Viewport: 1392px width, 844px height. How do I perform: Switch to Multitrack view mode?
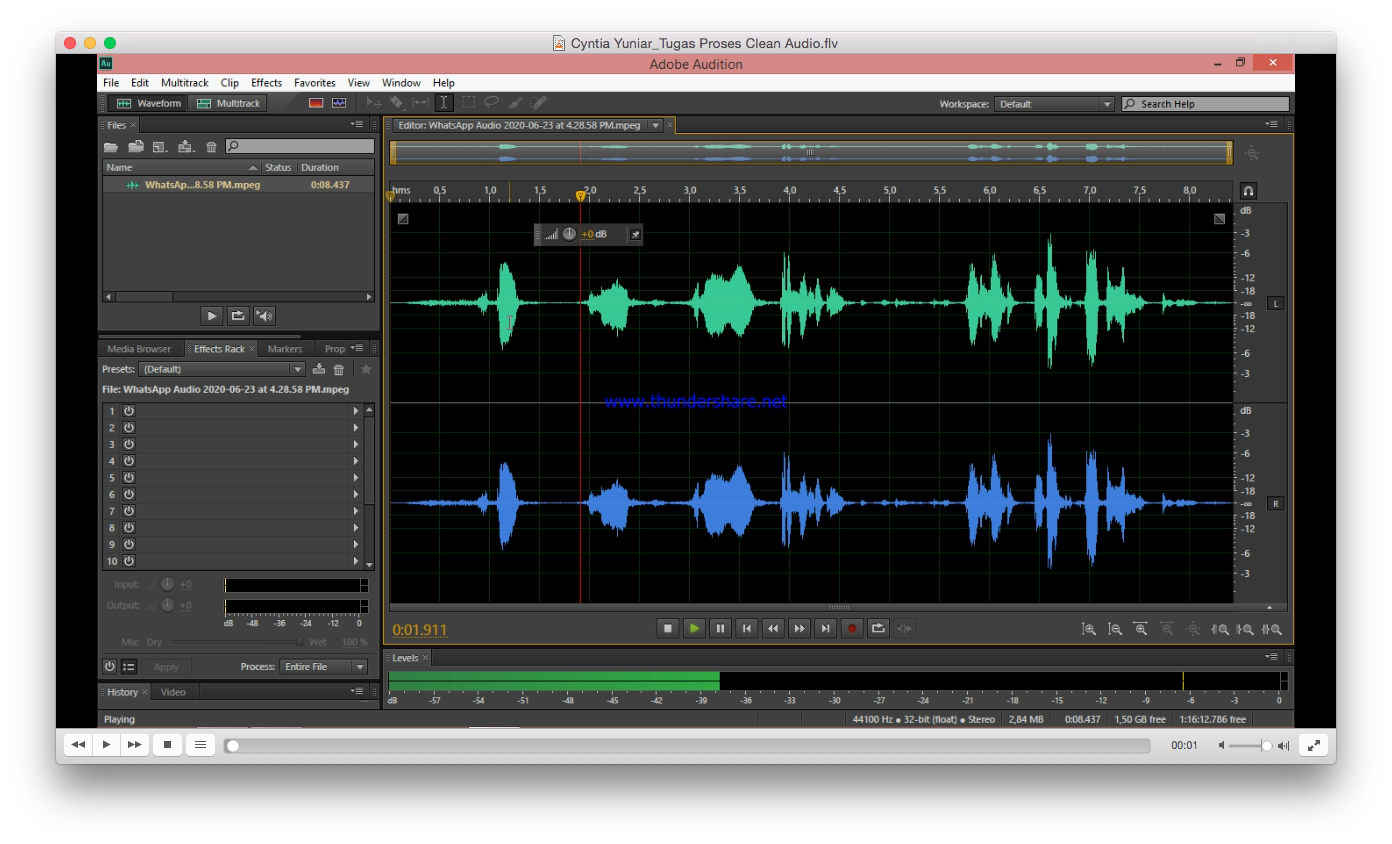point(228,102)
